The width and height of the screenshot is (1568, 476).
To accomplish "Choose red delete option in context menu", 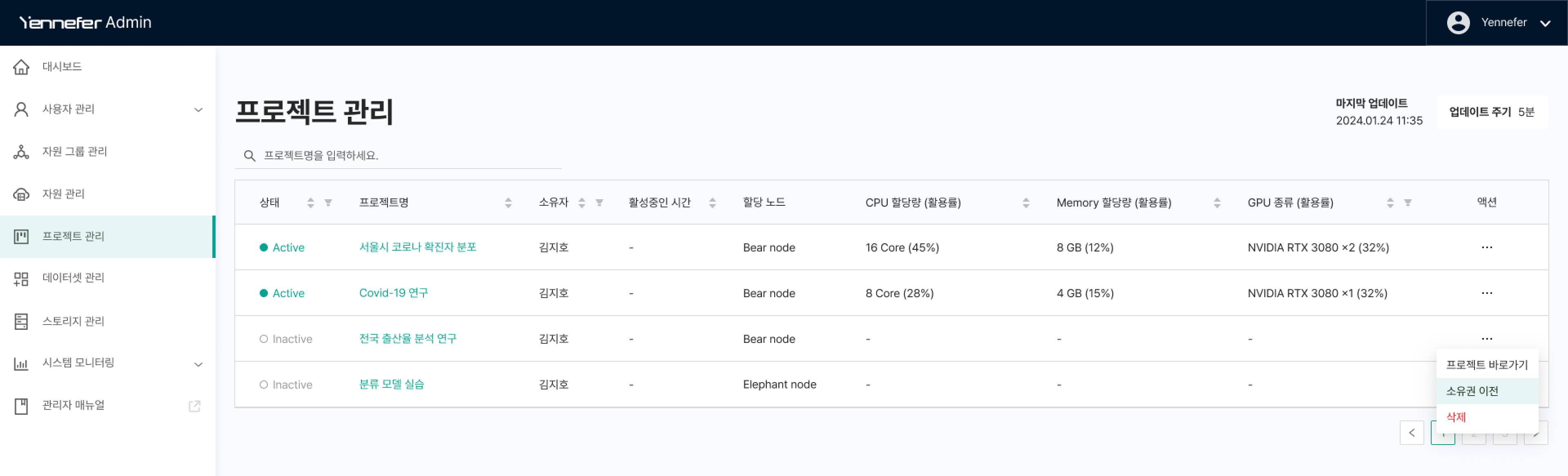I will point(1456,417).
